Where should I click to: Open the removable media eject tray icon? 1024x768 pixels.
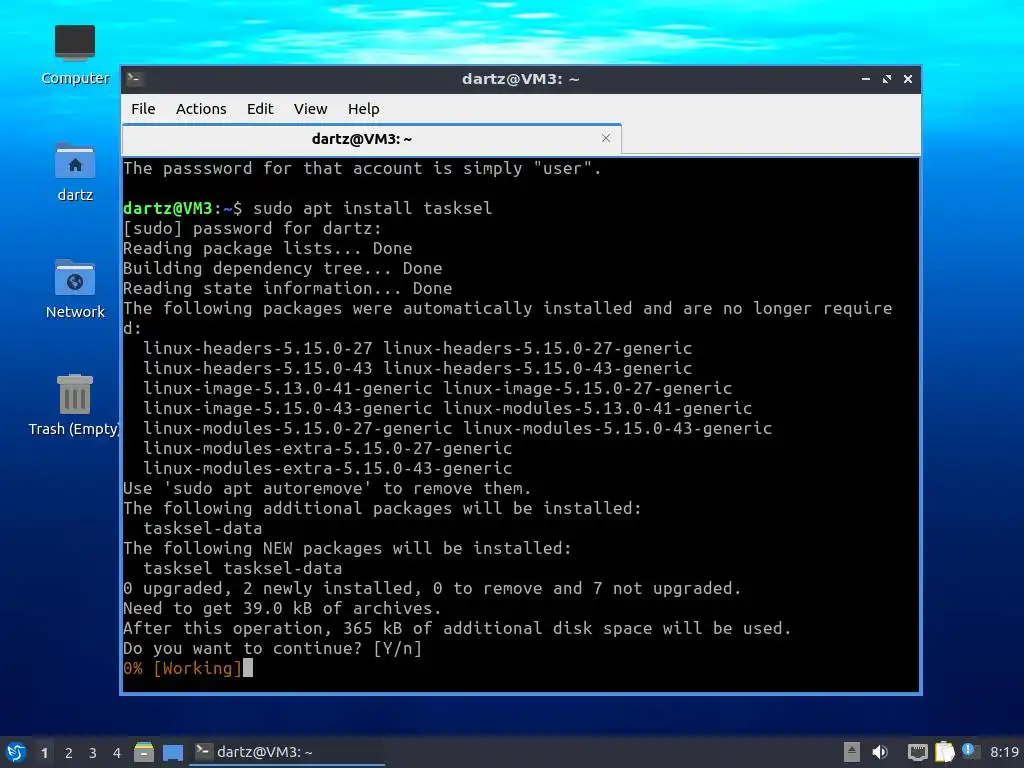[x=851, y=752]
